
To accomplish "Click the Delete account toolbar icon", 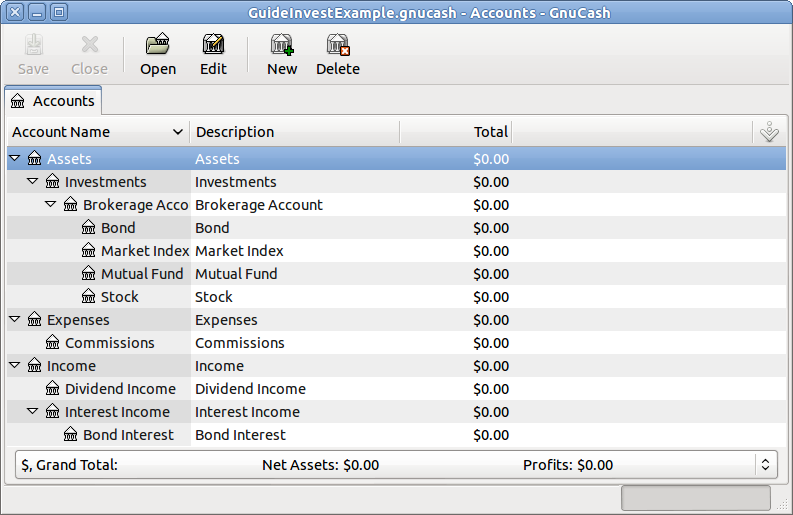I will (x=338, y=45).
